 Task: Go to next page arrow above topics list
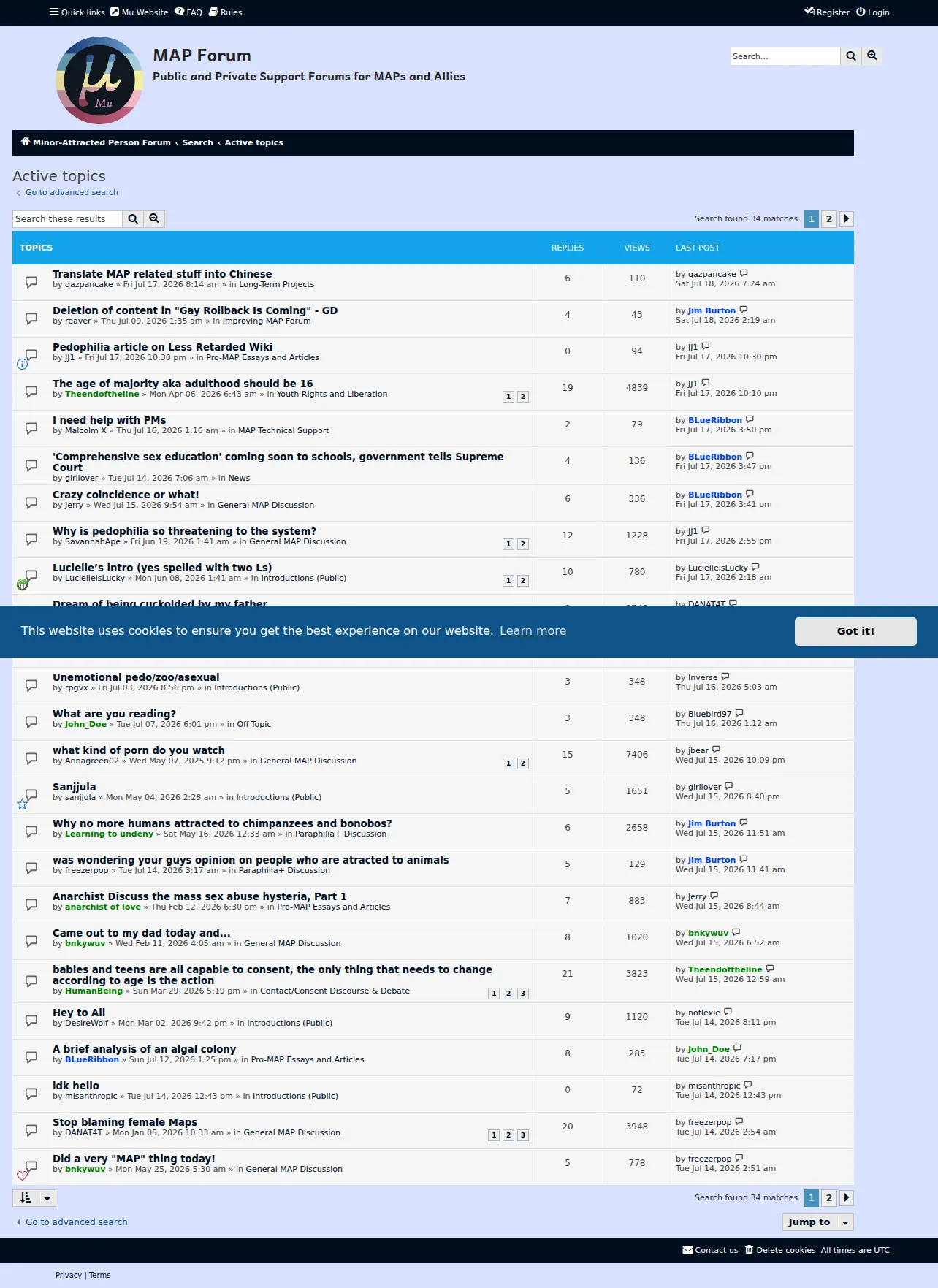point(846,218)
